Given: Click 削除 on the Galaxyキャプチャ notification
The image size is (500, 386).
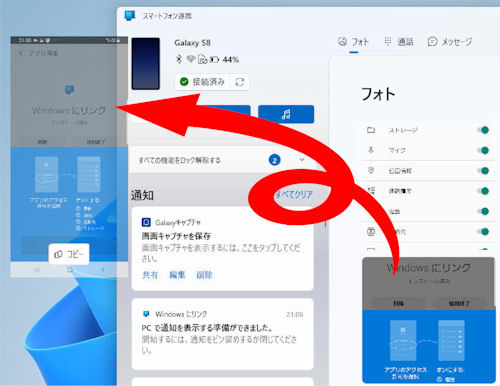Looking at the screenshot, I should pos(204,275).
